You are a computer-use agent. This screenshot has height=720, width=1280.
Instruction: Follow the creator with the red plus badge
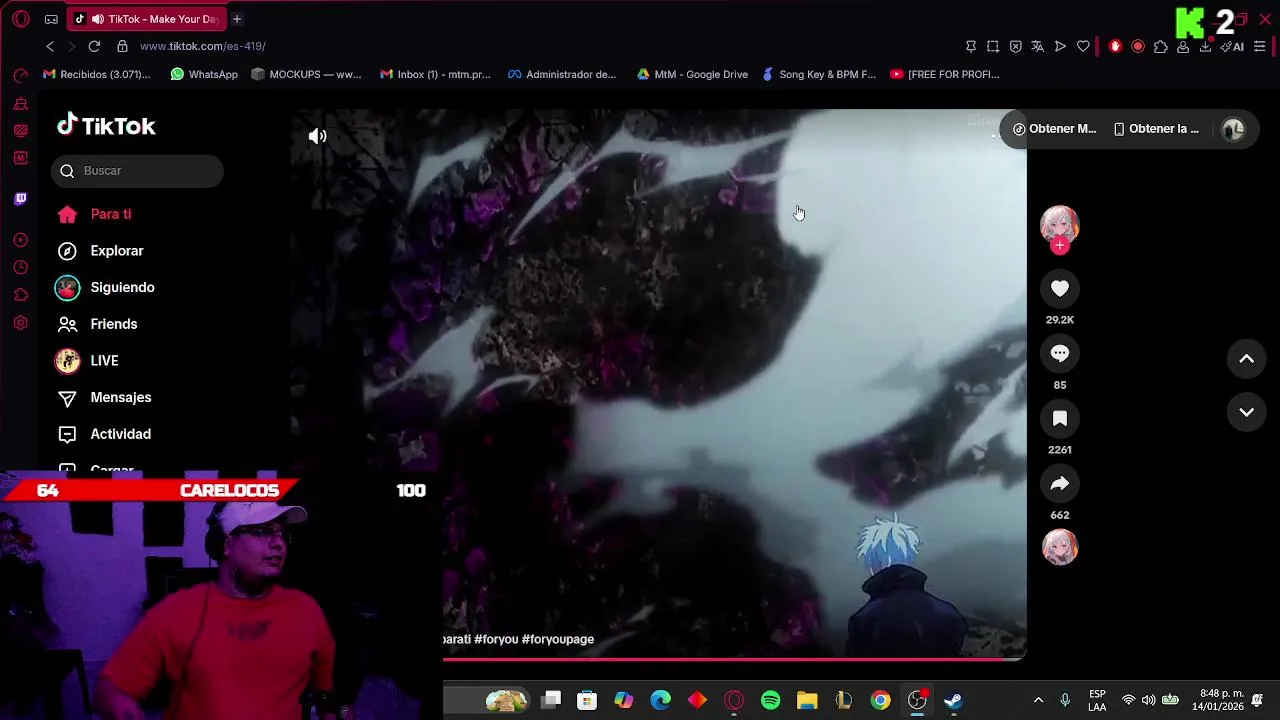pos(1060,246)
